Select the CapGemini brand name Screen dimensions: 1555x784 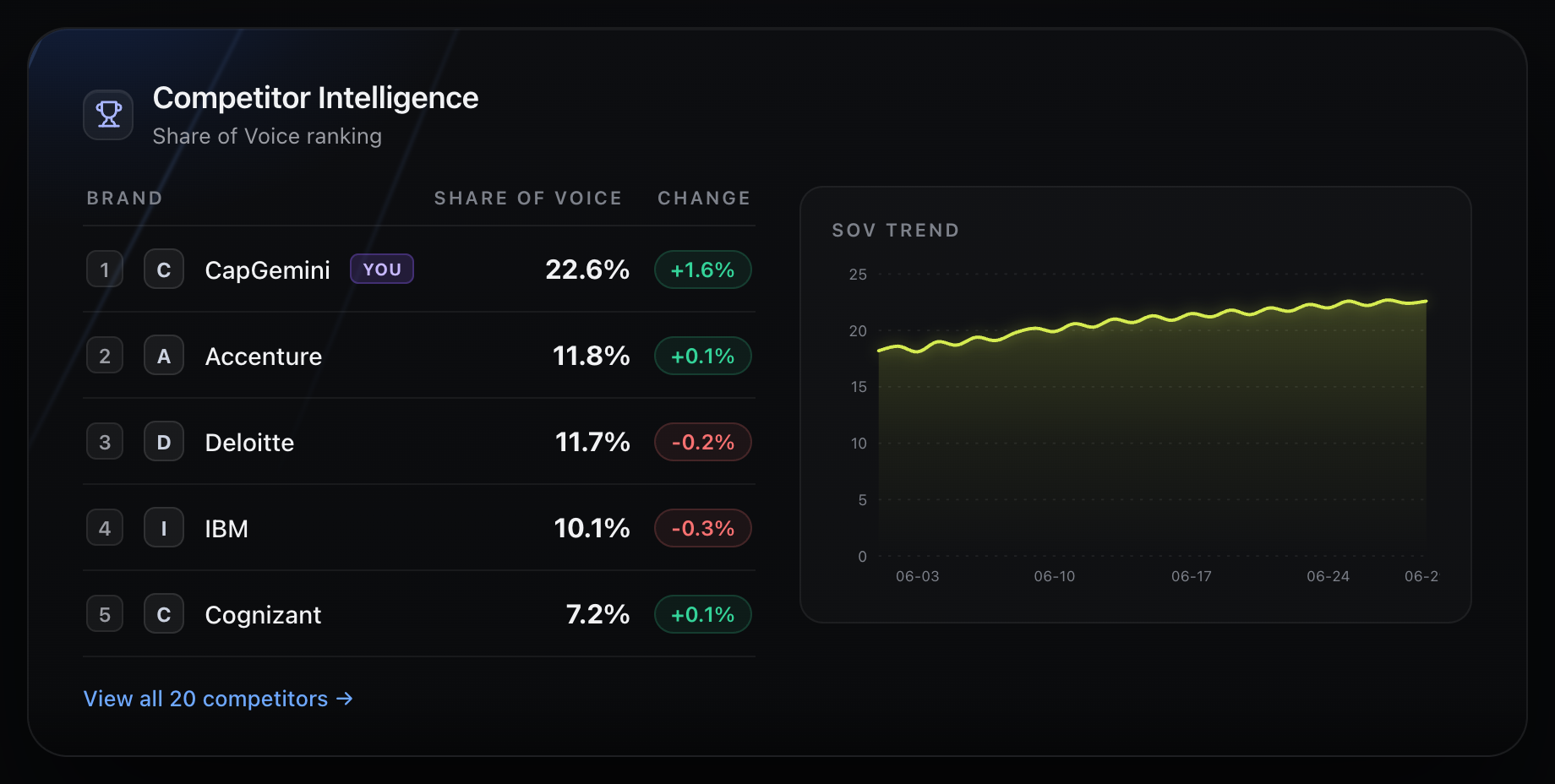click(267, 270)
